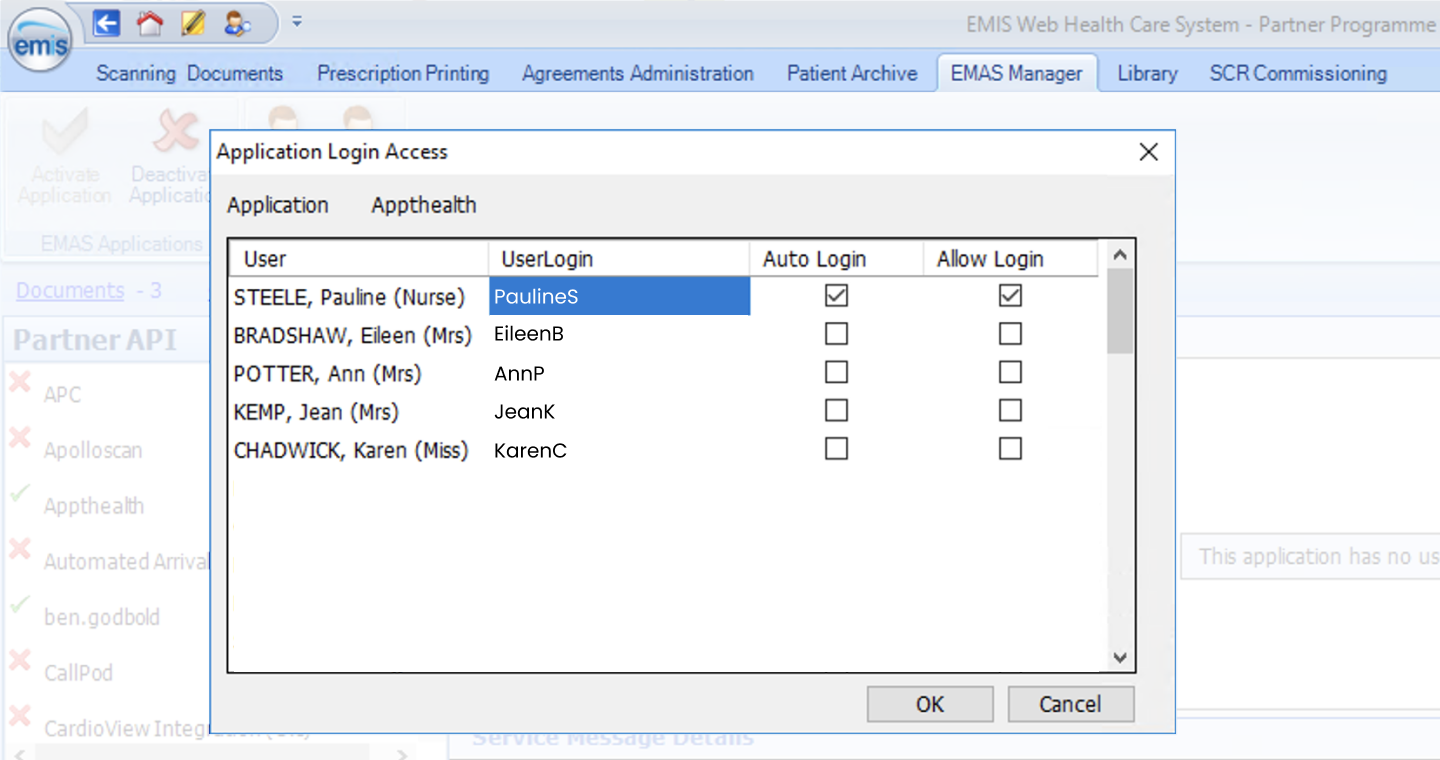Select the KarenC login cell

tap(619, 450)
